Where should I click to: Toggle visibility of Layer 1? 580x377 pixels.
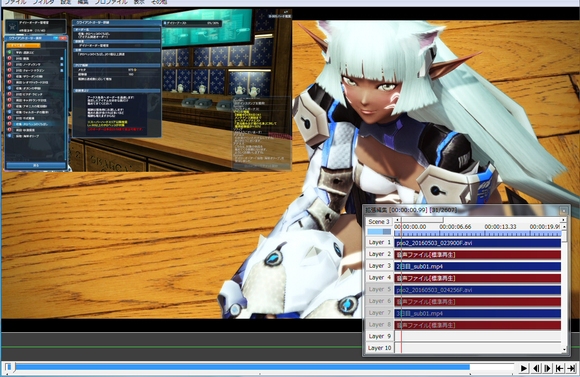380,242
